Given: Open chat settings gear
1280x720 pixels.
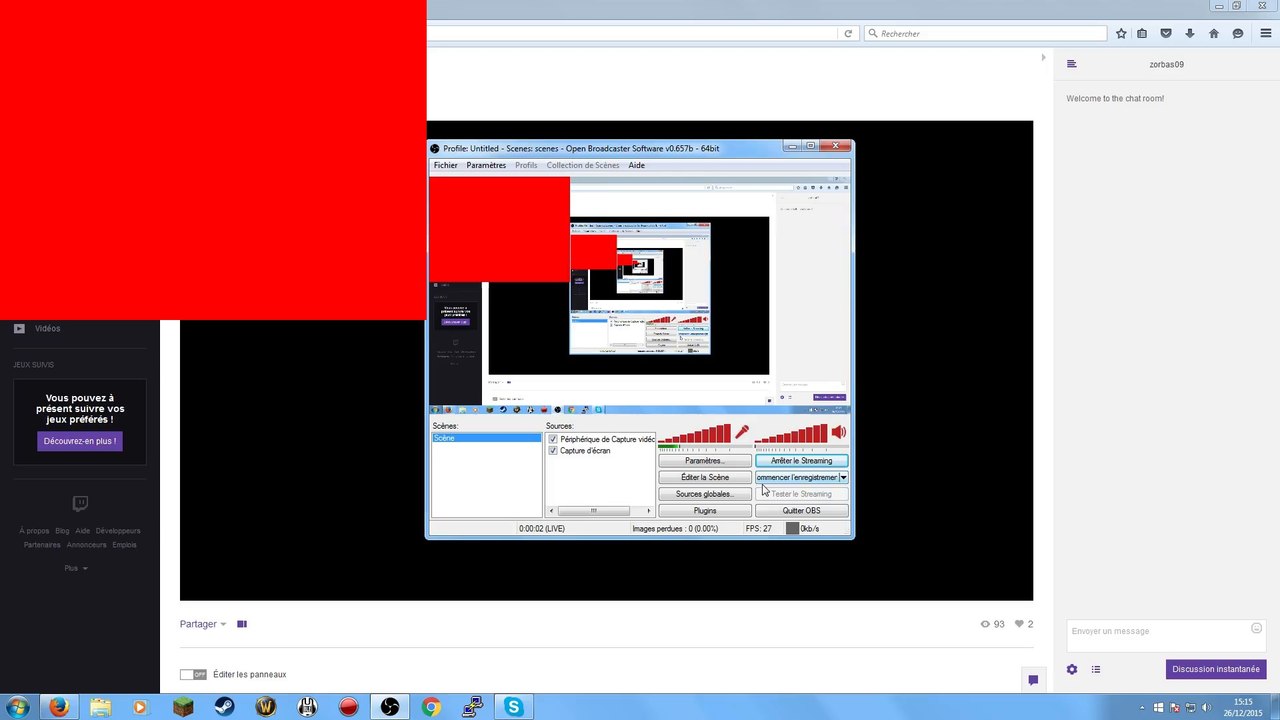Looking at the screenshot, I should 1072,669.
